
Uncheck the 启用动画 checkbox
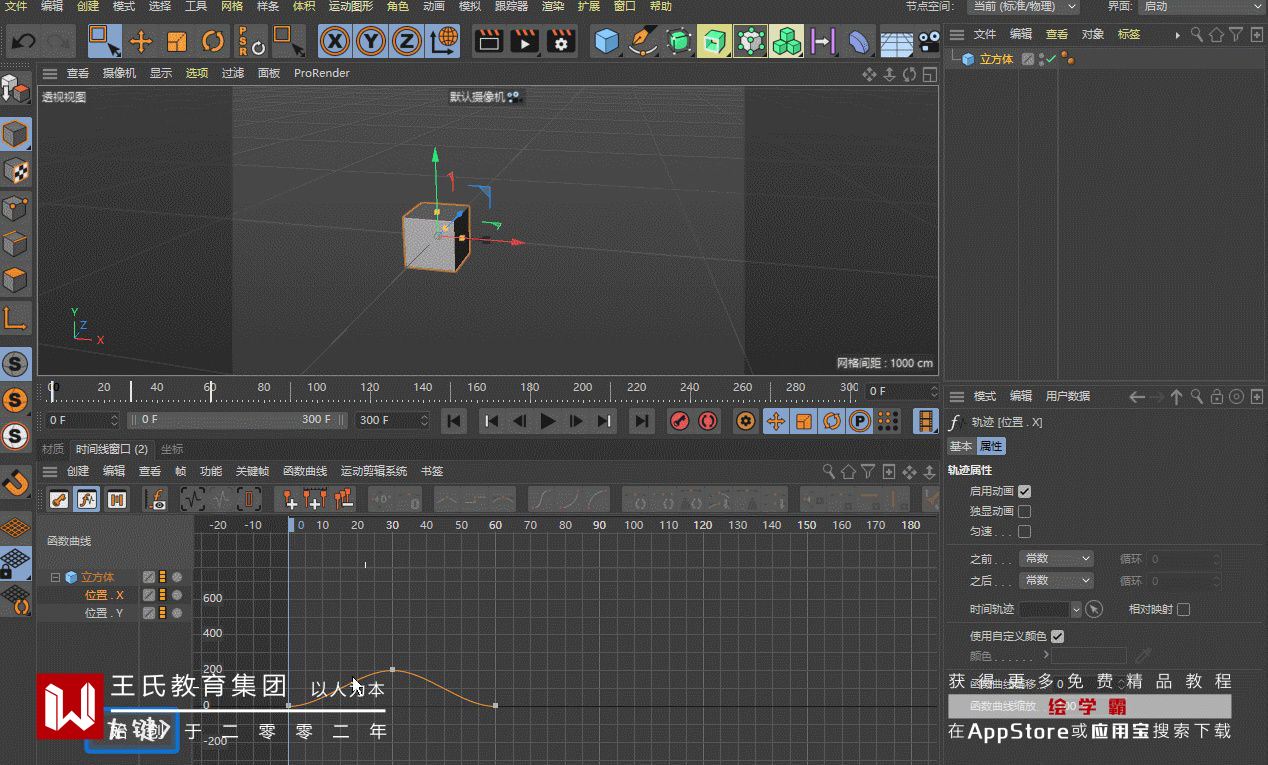coord(1024,491)
